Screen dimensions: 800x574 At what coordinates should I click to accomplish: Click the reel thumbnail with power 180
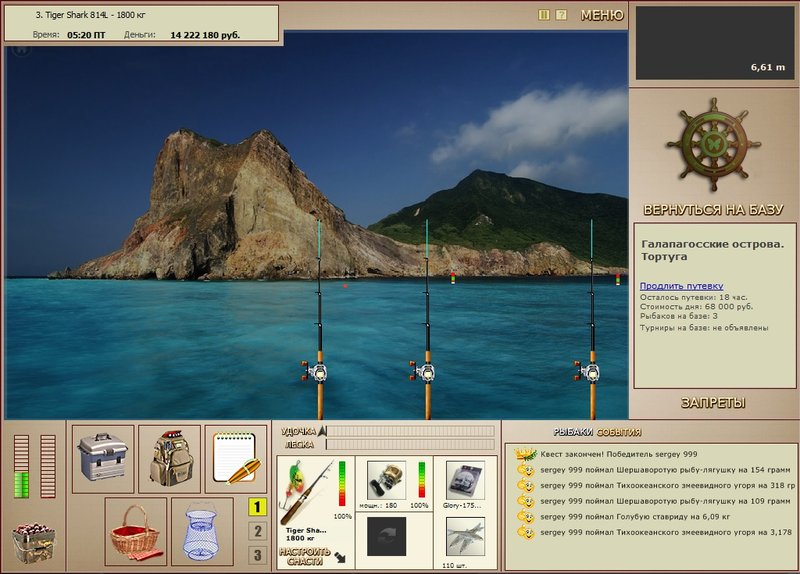(386, 480)
